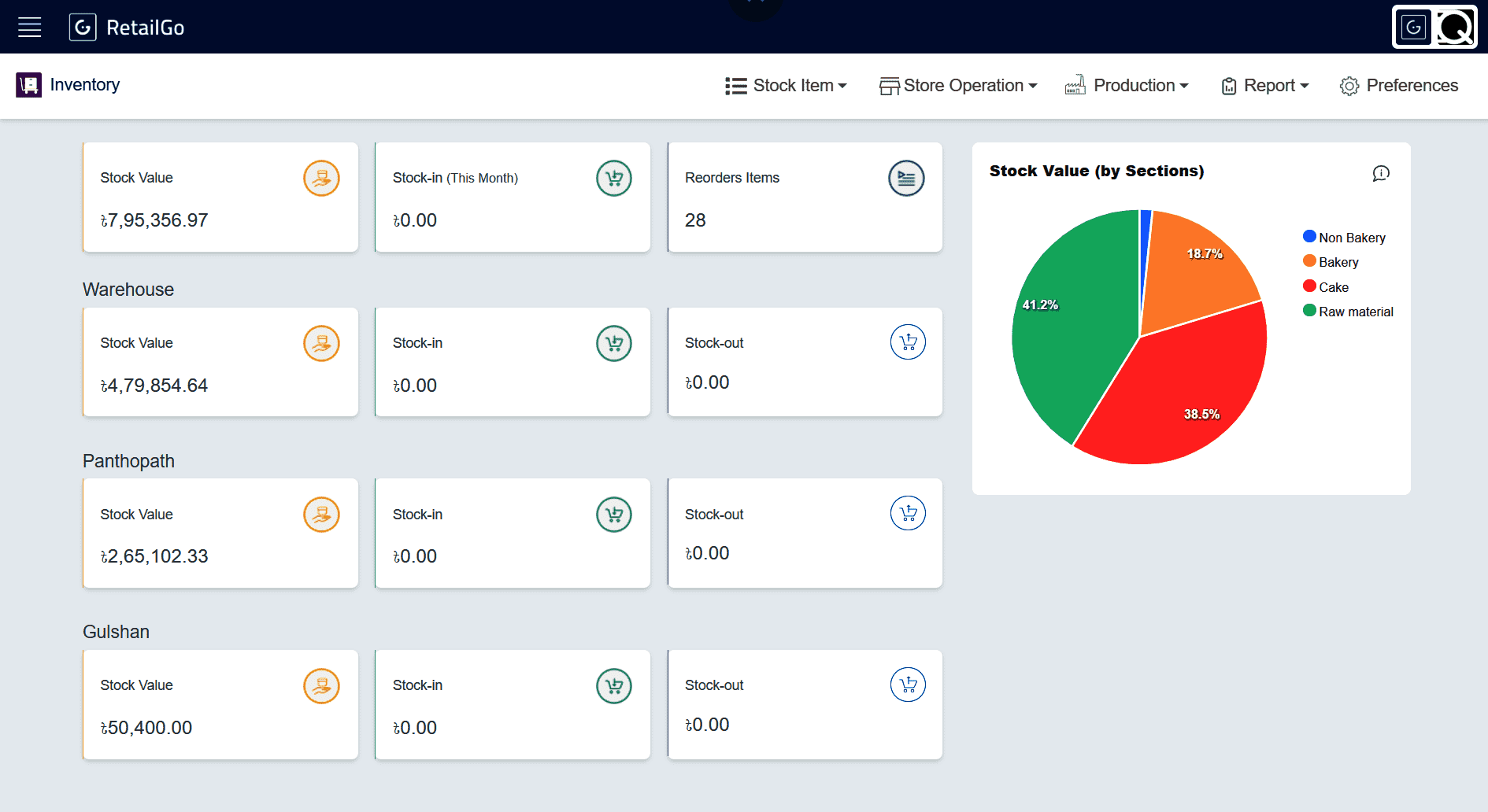Toggle Non Bakery legend entry
Screen dimensions: 1488x812
1344,237
